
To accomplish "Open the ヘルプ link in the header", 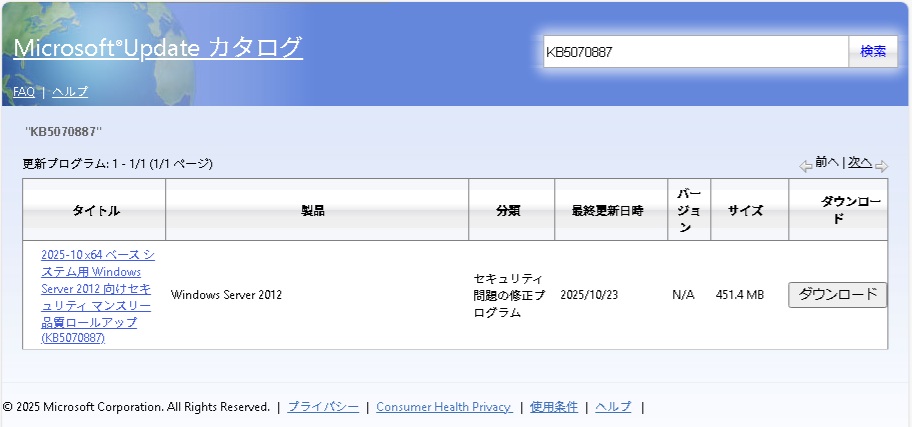I will (70, 91).
